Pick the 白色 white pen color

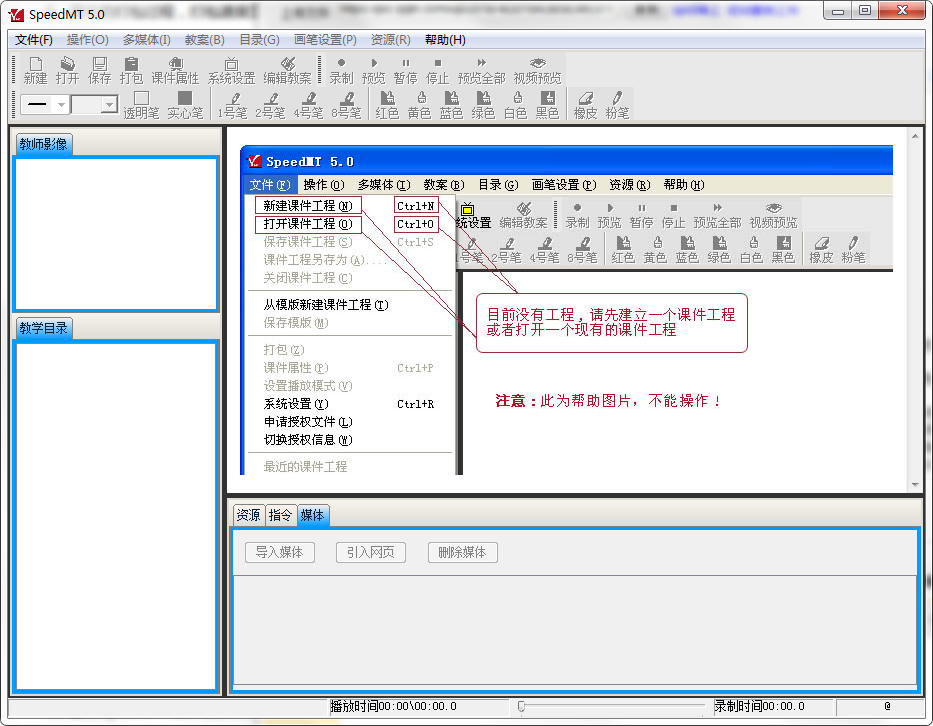pos(515,105)
